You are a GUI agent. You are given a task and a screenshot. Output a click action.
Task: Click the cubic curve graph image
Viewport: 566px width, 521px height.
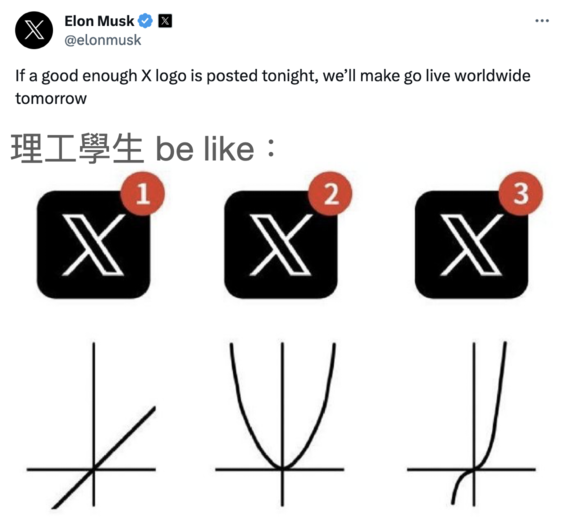[x=471, y=424]
